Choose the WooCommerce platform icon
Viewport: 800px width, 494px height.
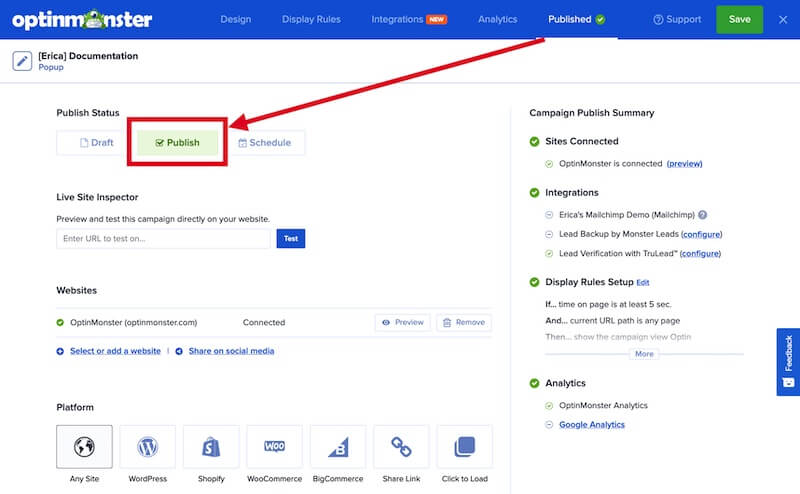pyautogui.click(x=275, y=446)
